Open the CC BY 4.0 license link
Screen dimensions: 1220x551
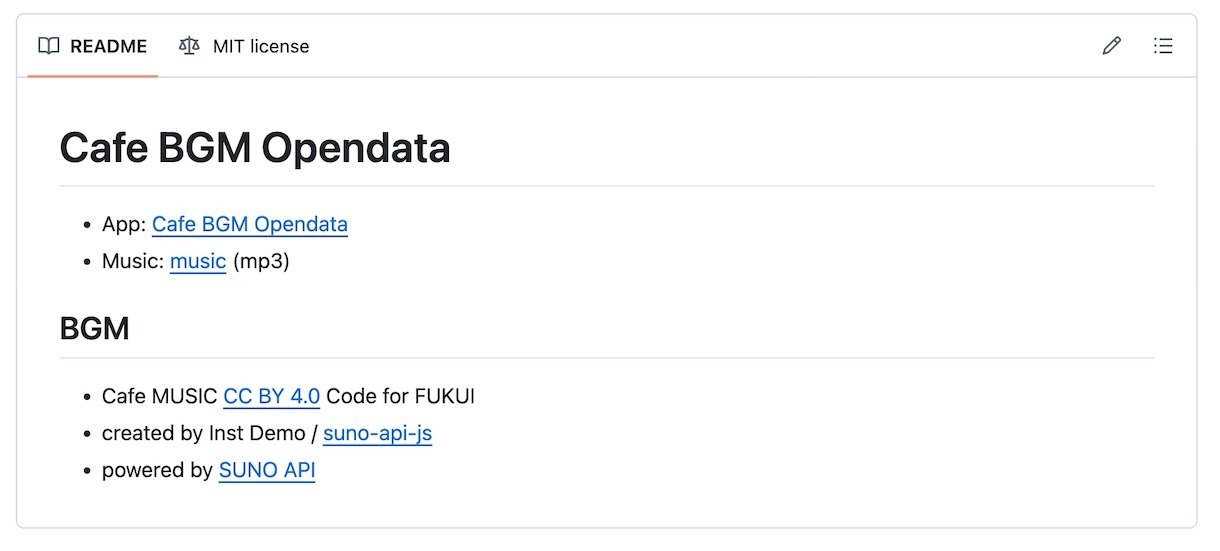coord(272,396)
